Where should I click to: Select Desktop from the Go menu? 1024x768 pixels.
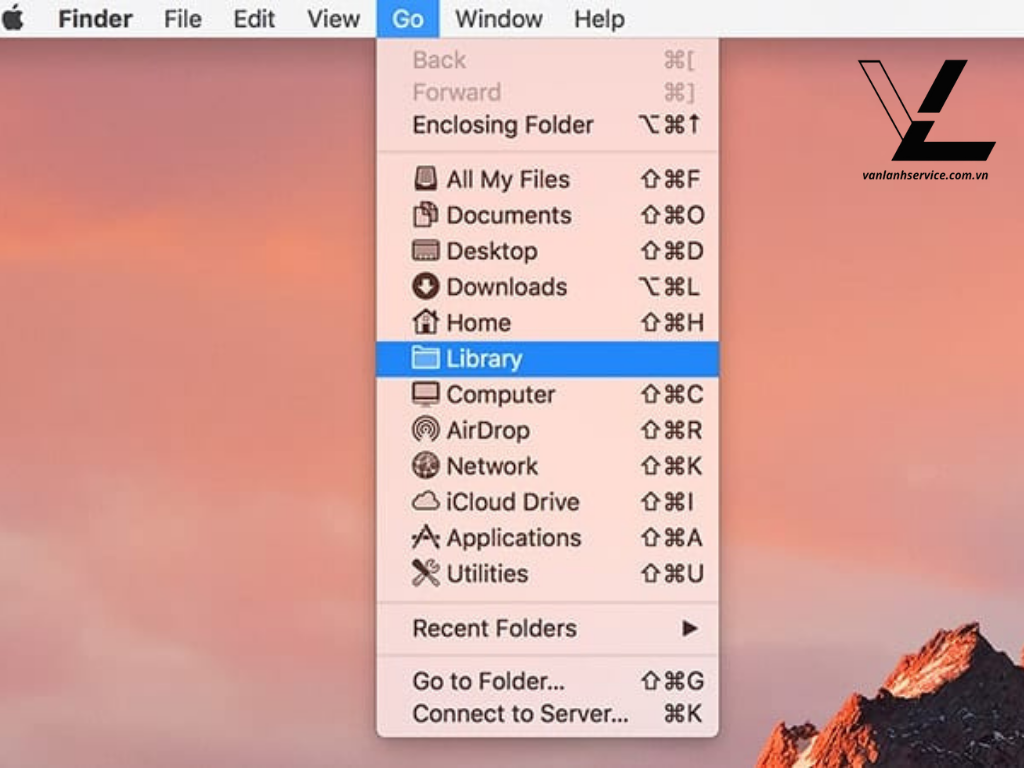pyautogui.click(x=490, y=251)
